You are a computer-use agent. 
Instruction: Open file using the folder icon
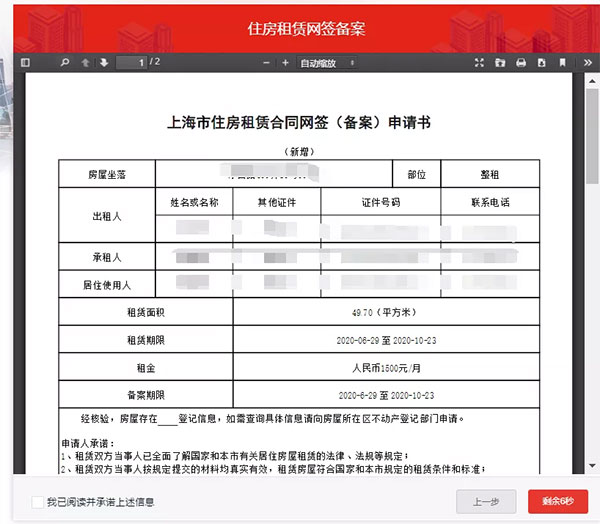tap(500, 63)
